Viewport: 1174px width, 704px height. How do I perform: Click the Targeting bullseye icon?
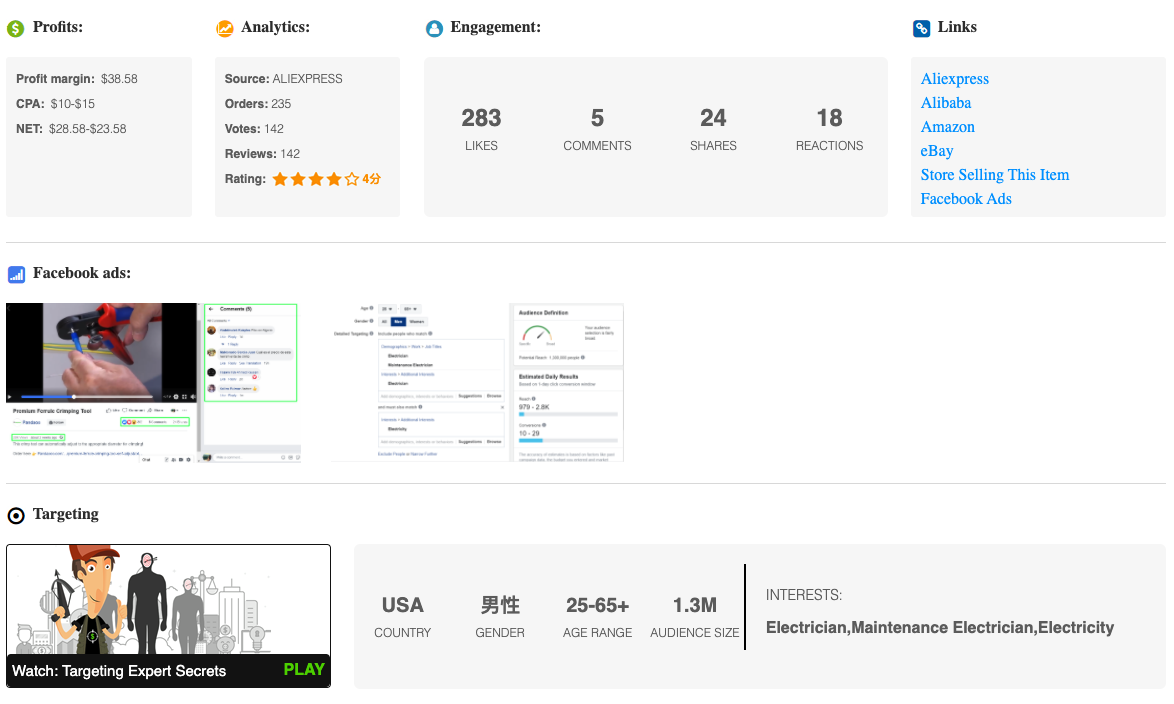click(16, 516)
